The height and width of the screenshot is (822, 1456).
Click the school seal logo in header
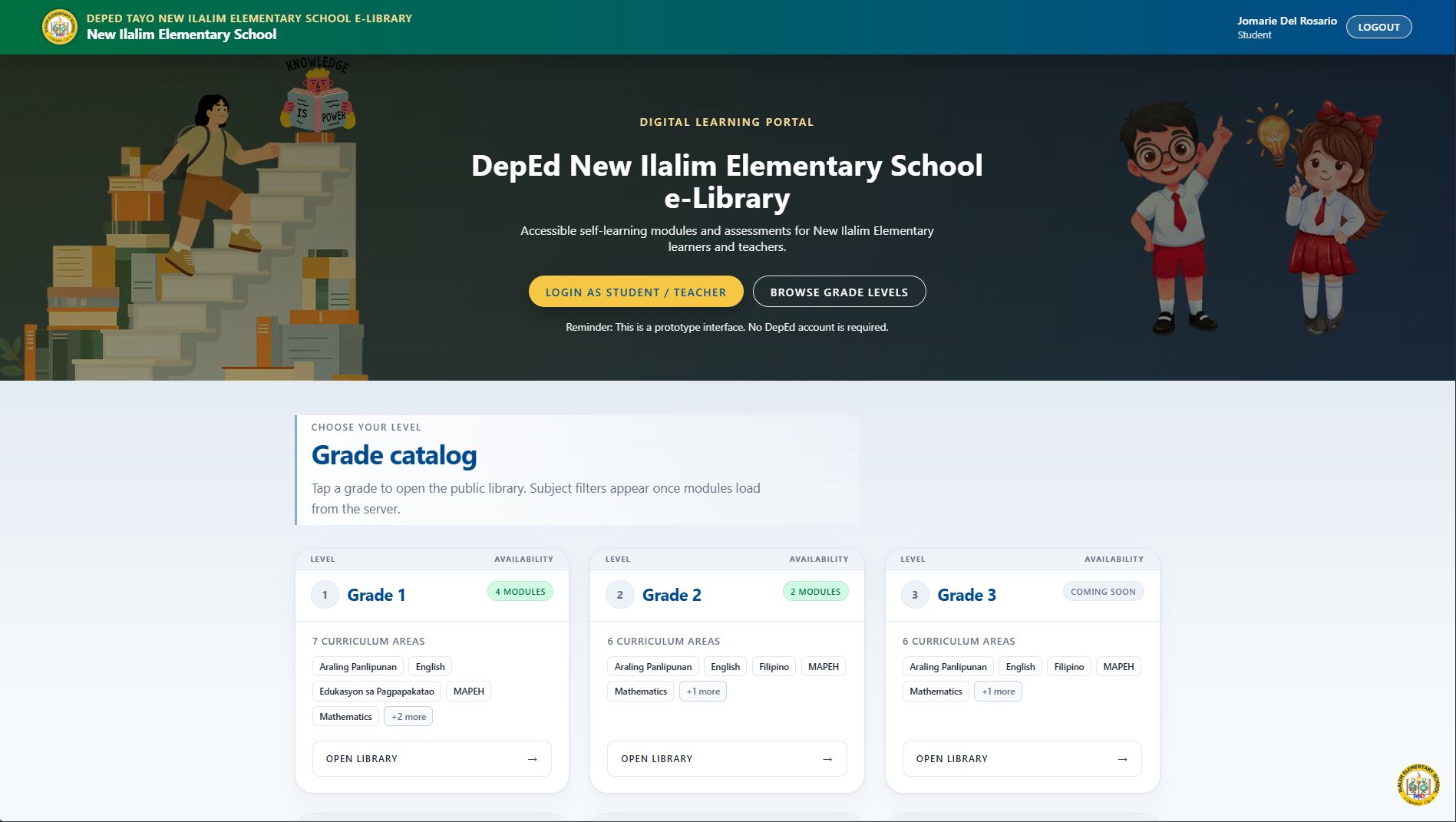[x=60, y=27]
